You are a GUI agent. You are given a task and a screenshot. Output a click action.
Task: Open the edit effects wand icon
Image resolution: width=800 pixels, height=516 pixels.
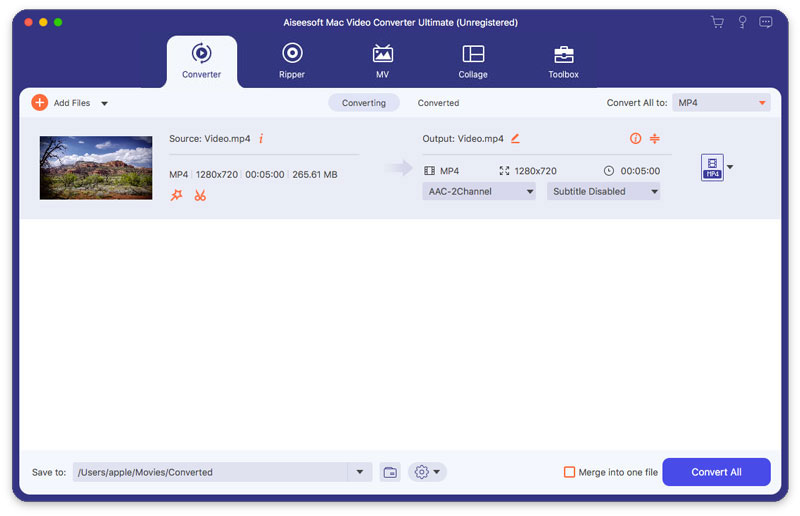(x=177, y=195)
